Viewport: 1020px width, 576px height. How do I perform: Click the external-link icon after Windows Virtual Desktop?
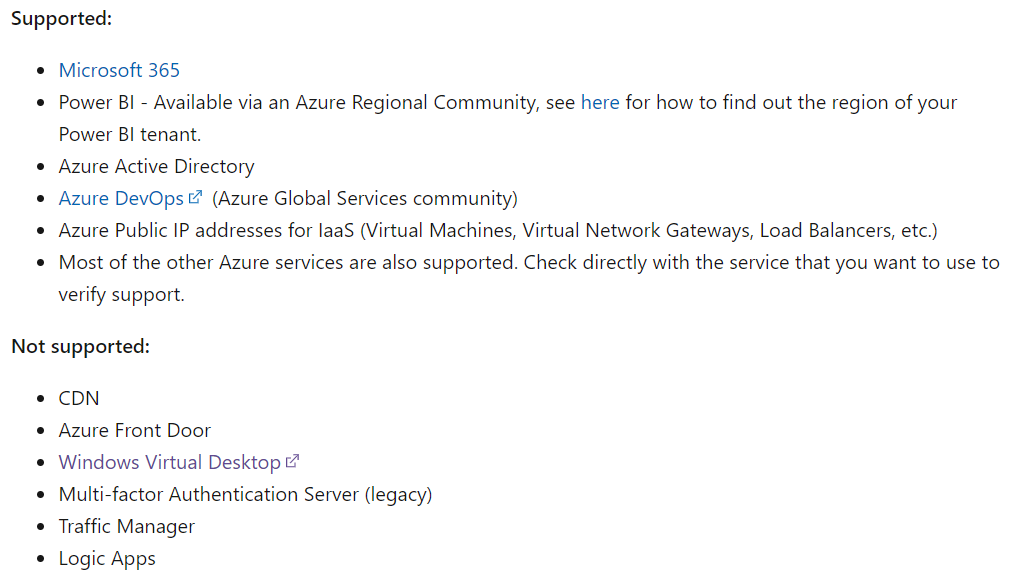[292, 461]
